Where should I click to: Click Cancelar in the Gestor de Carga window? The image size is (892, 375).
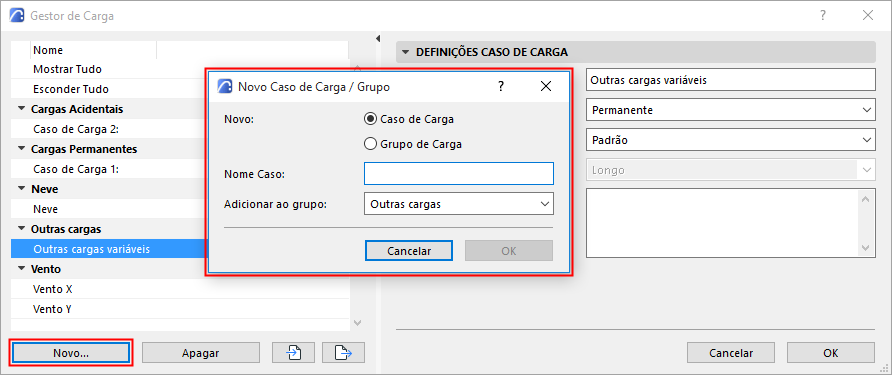click(731, 353)
